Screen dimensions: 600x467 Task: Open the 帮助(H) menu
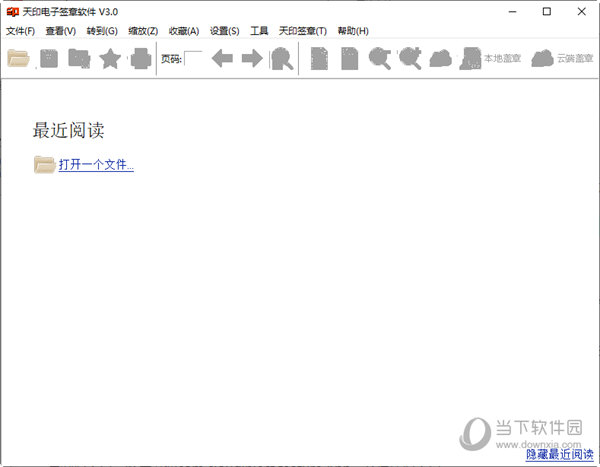[x=353, y=31]
